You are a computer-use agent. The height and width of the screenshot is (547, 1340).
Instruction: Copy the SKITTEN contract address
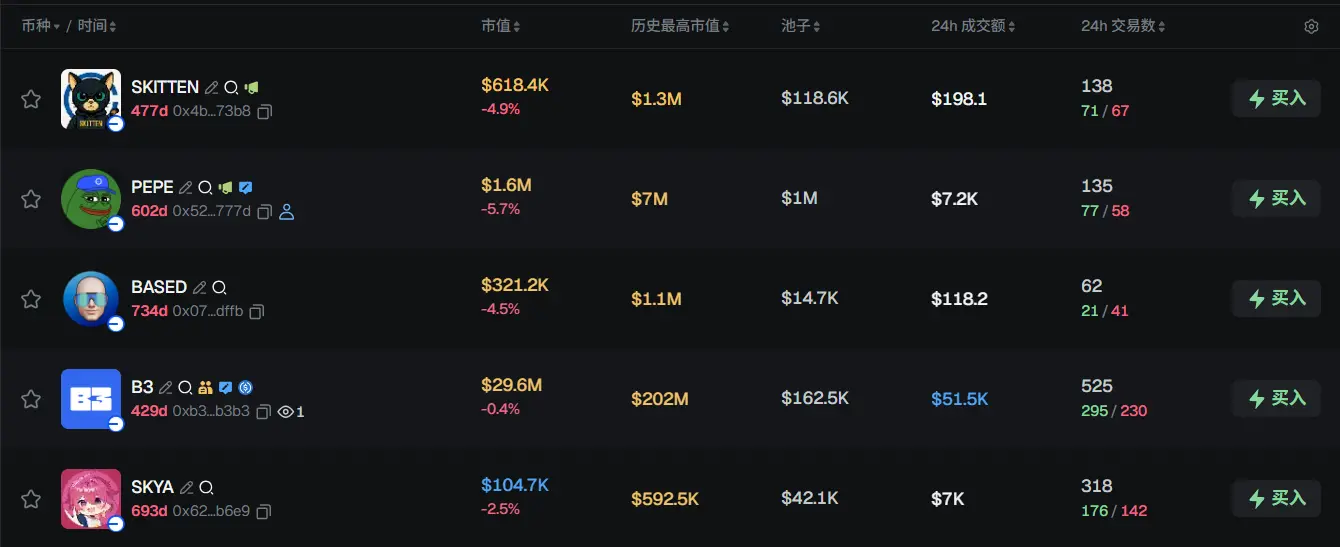click(x=264, y=112)
